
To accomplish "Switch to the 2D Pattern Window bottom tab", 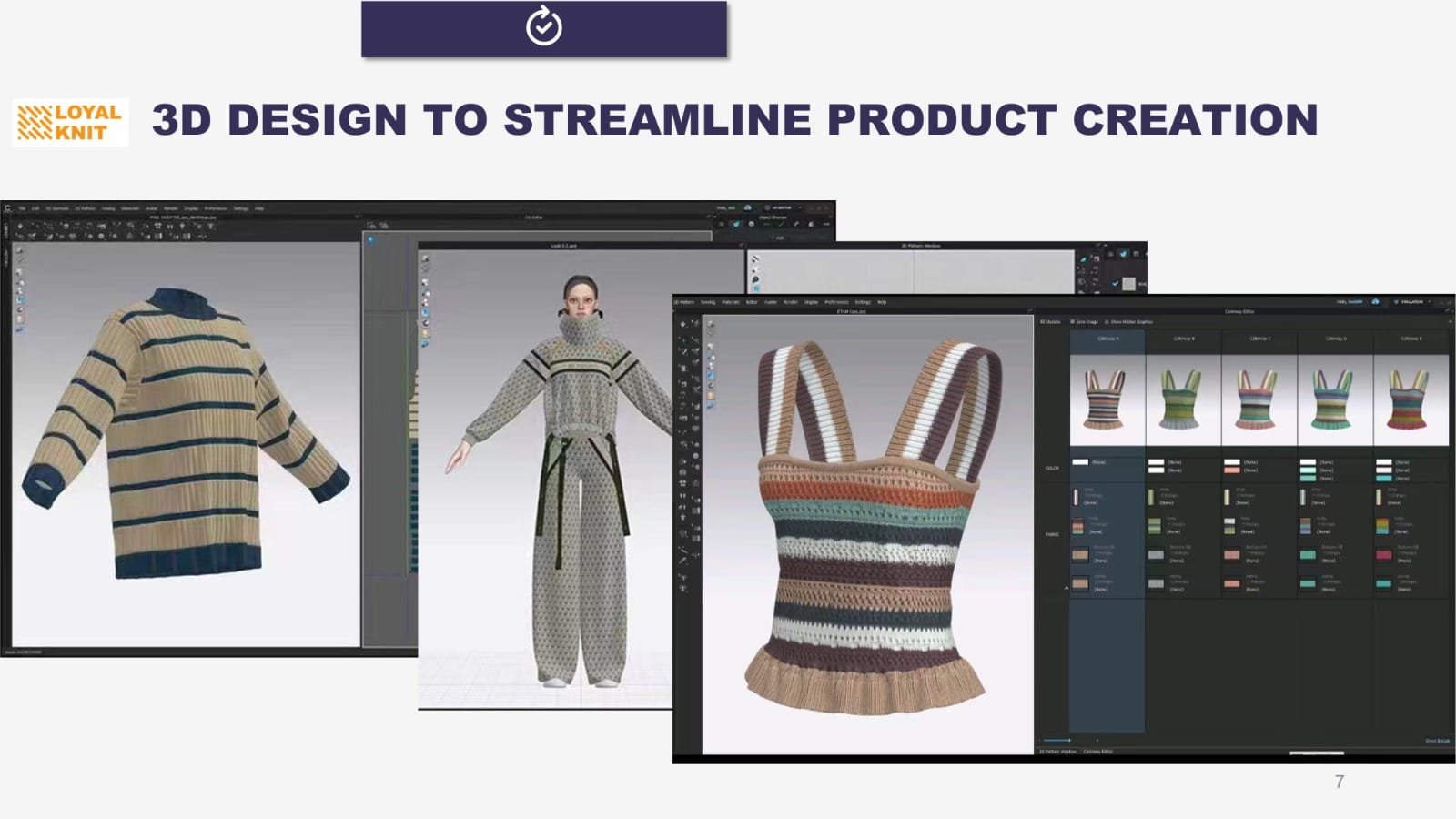I will tap(1058, 752).
